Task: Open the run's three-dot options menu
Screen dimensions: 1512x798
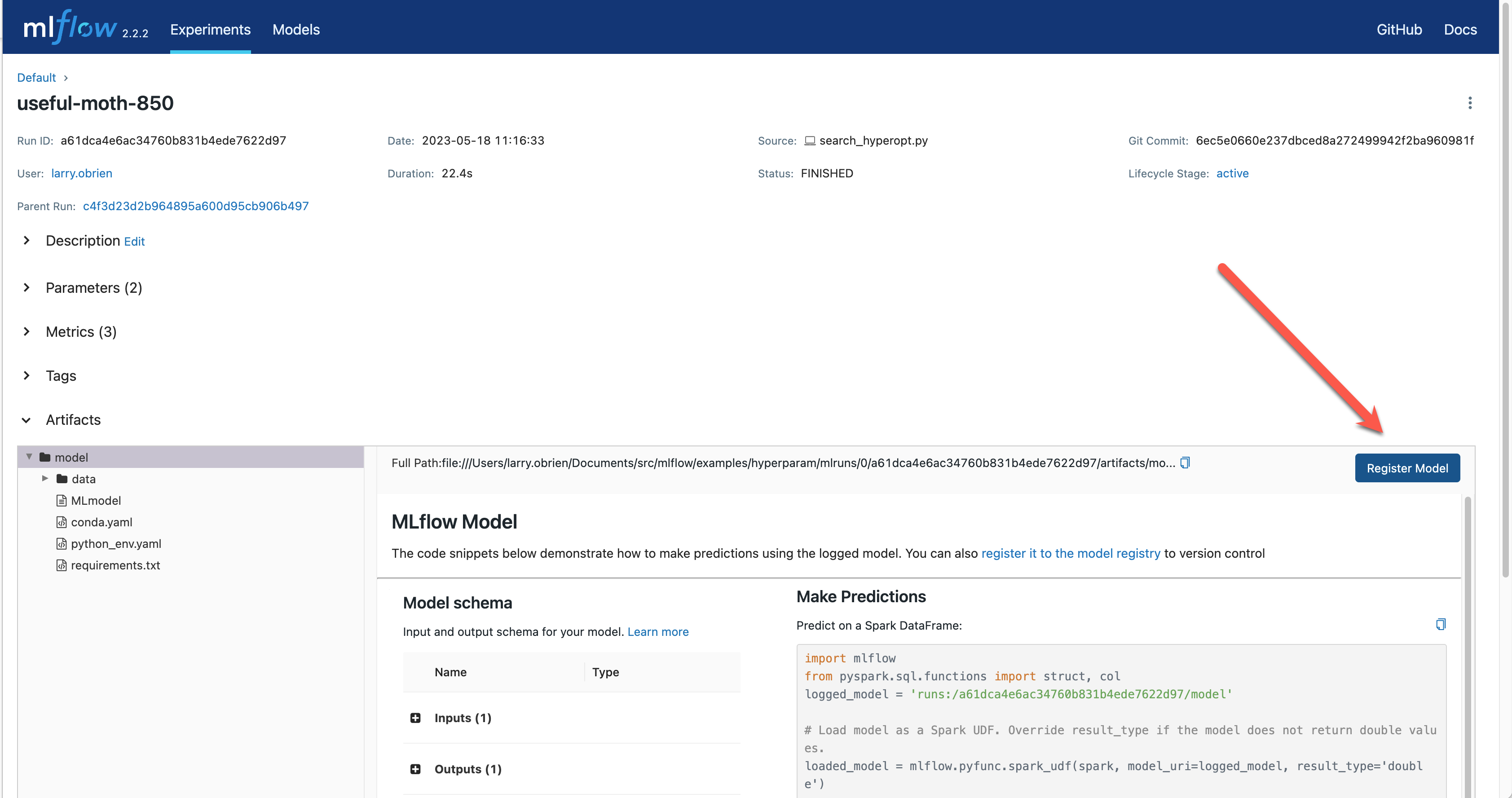Action: click(x=1470, y=103)
